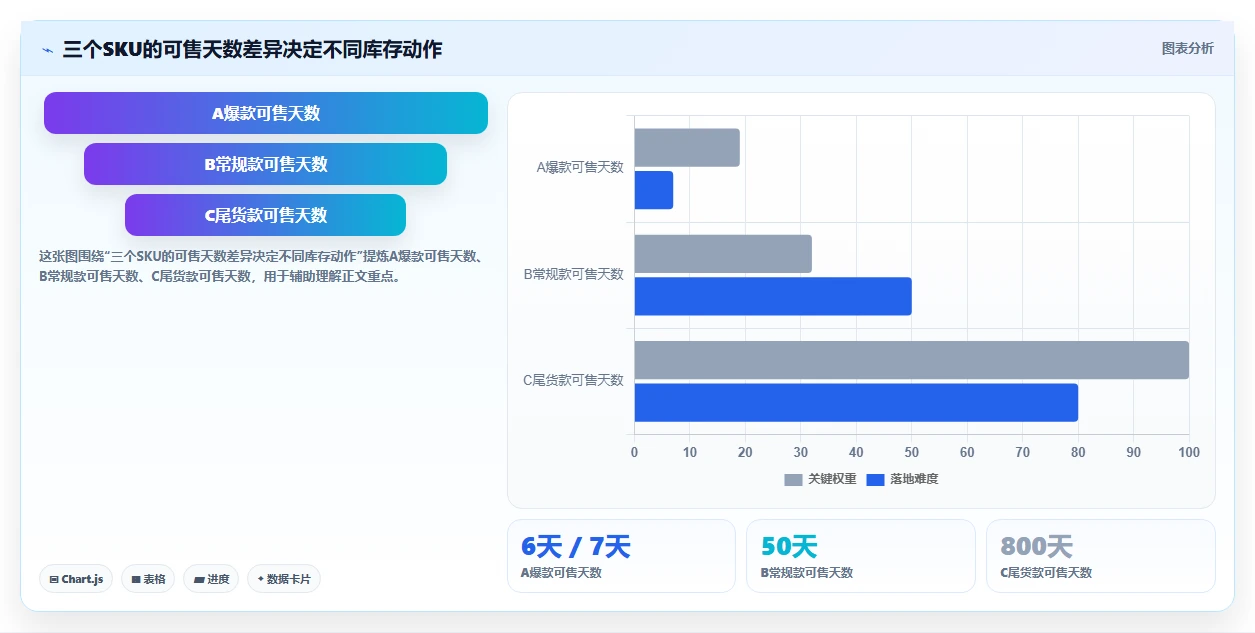This screenshot has width=1255, height=633.
Task: Click the y-axis label C尾货款可售天数
Action: point(574,380)
